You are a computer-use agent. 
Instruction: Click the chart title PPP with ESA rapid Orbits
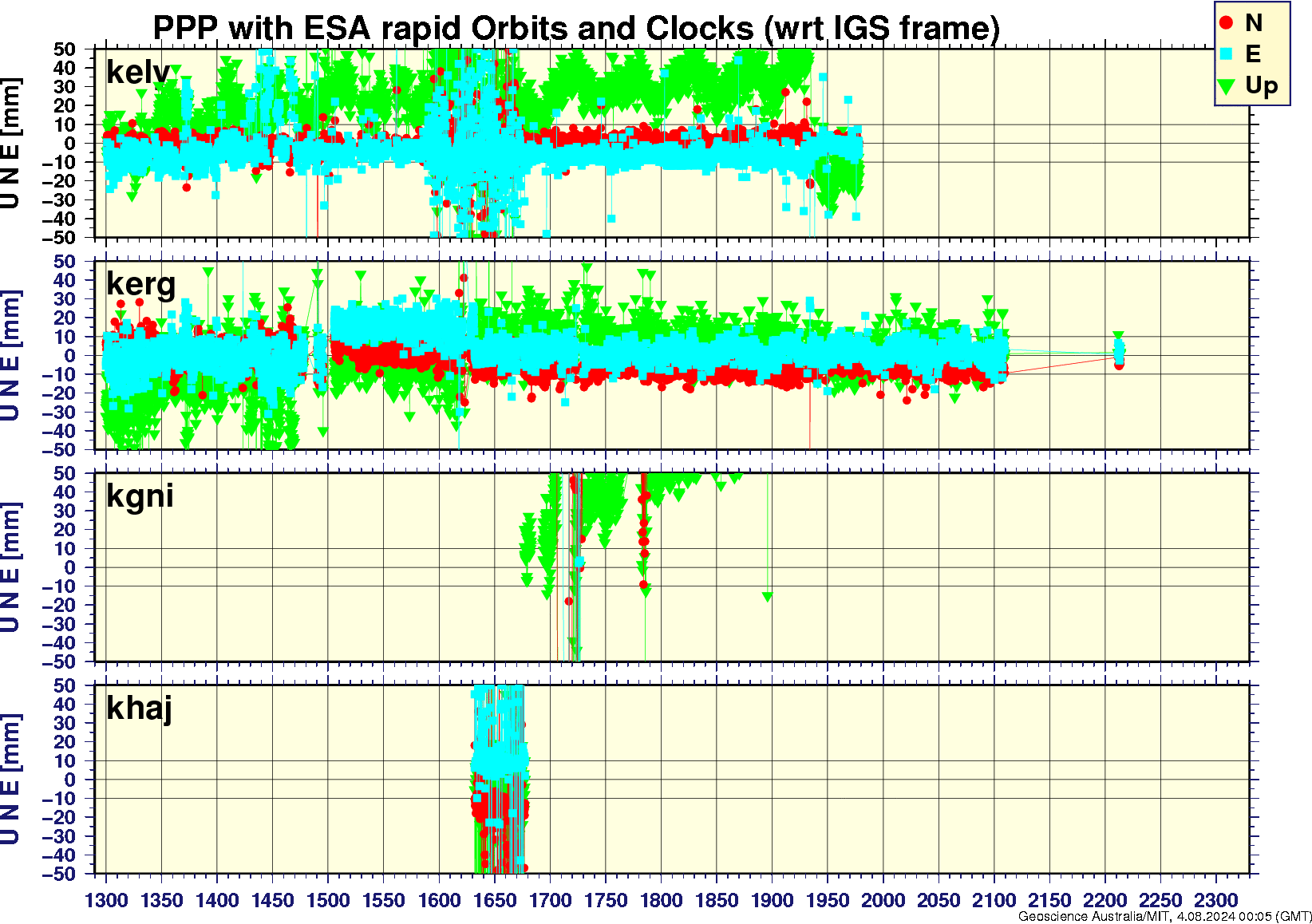tap(575, 28)
